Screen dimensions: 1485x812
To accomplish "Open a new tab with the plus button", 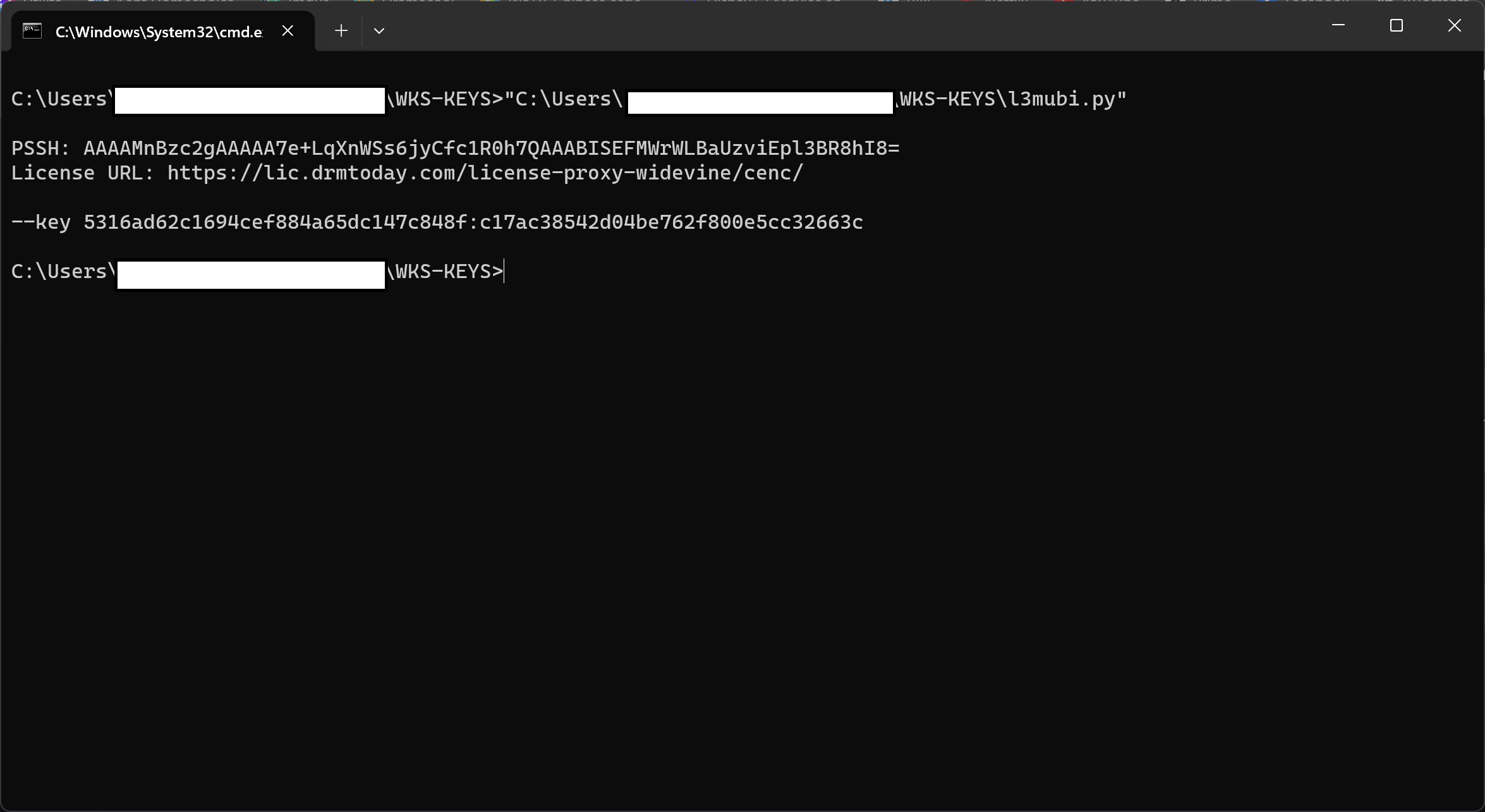I will pyautogui.click(x=341, y=31).
